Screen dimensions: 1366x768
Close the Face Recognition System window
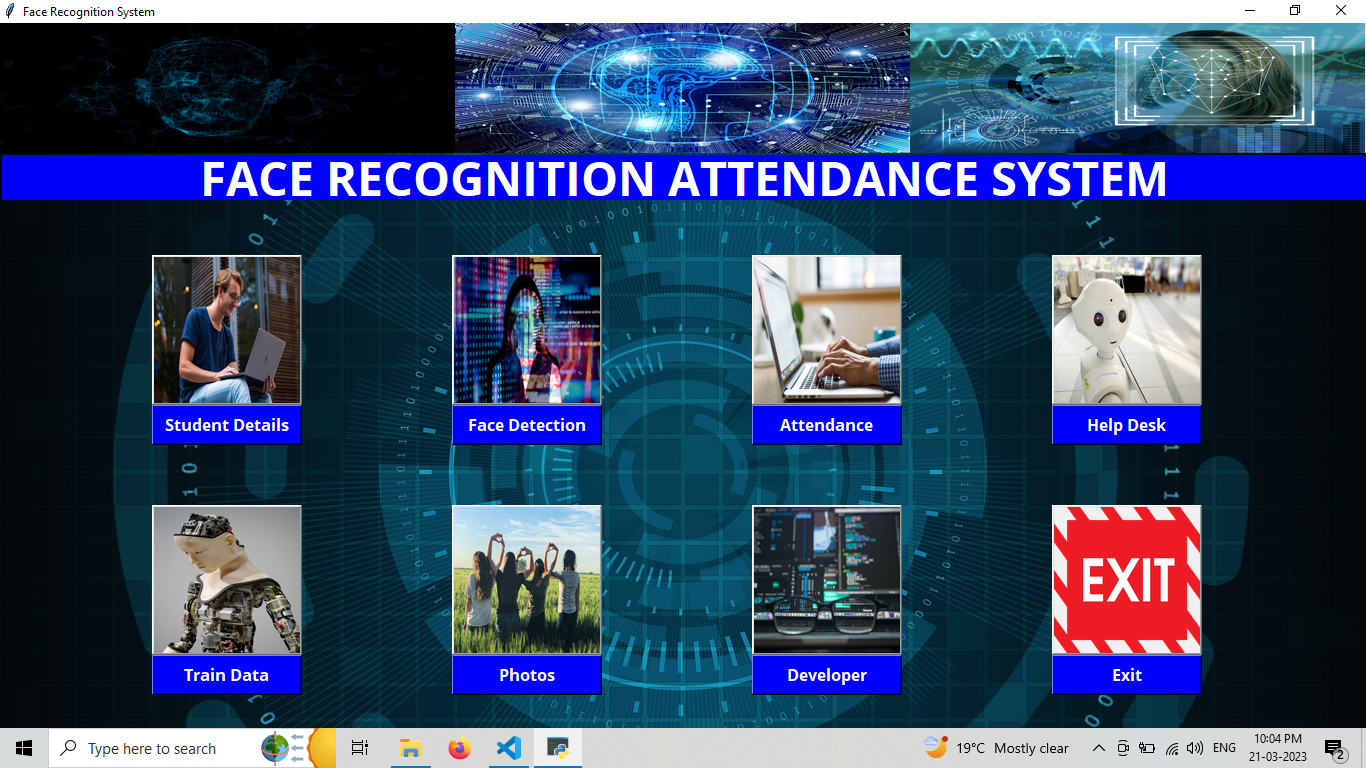(1342, 11)
